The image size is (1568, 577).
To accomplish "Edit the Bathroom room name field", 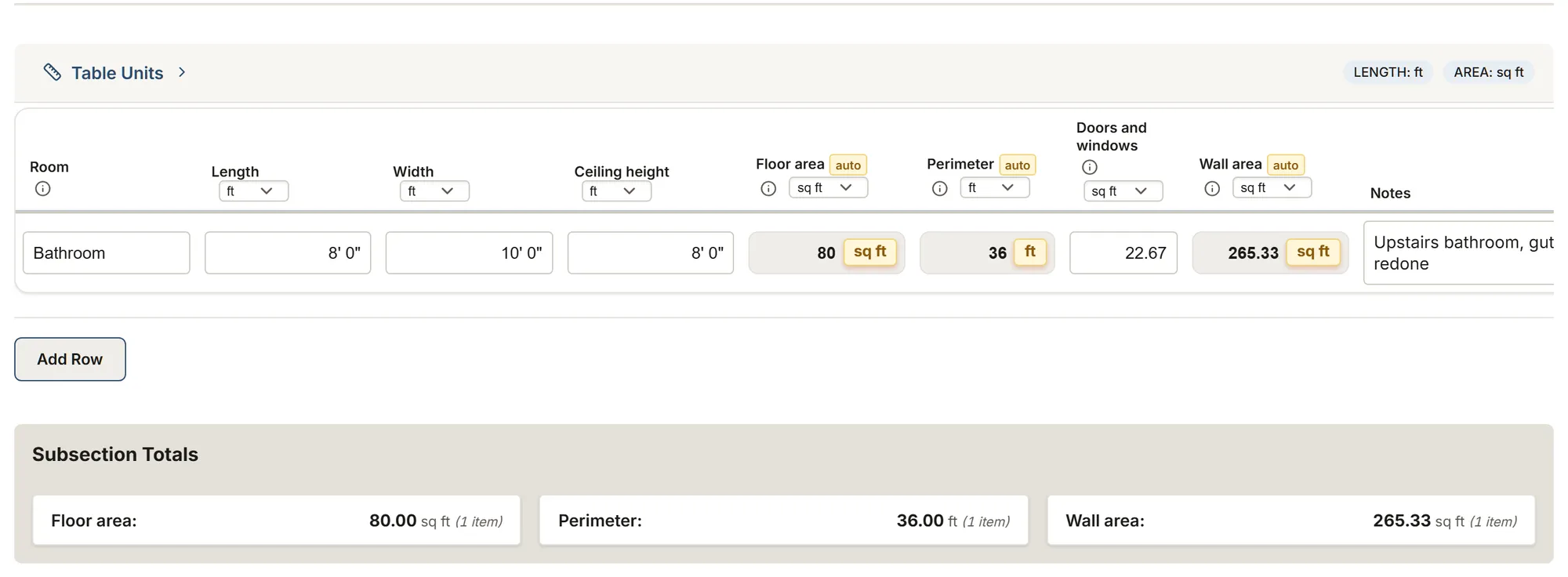I will coord(107,252).
